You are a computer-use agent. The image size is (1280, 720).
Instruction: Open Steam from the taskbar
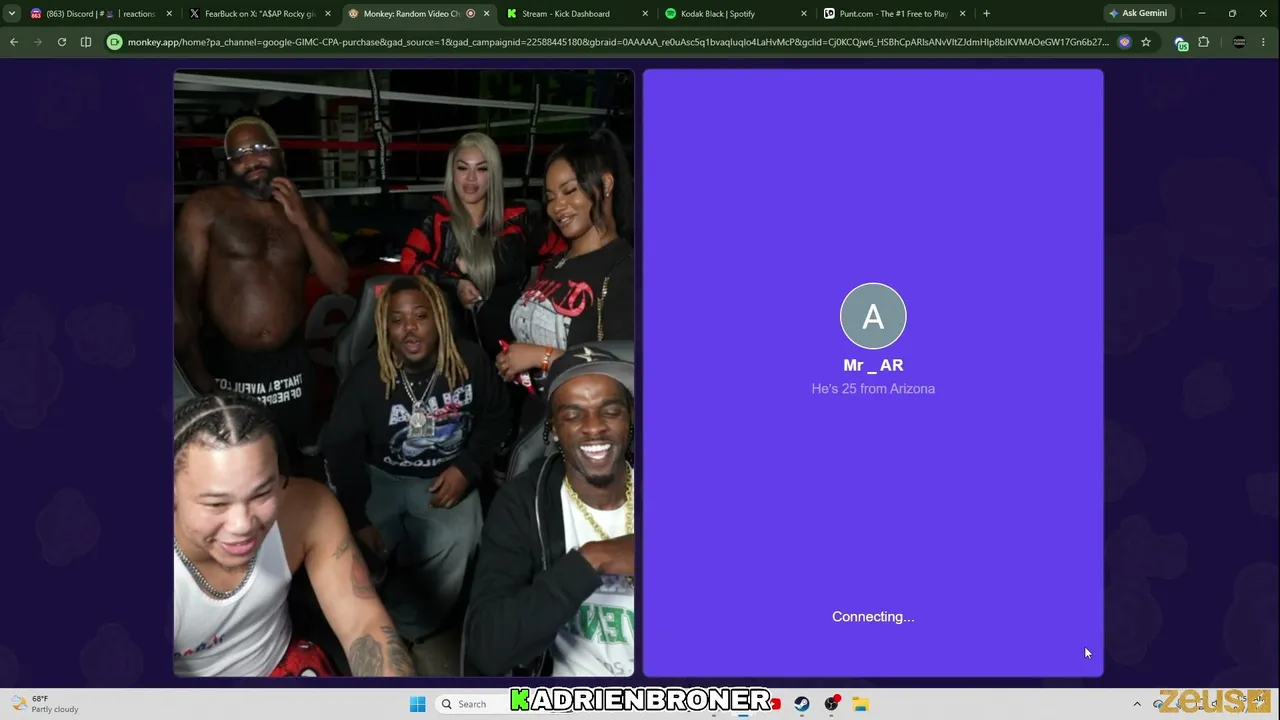point(802,704)
